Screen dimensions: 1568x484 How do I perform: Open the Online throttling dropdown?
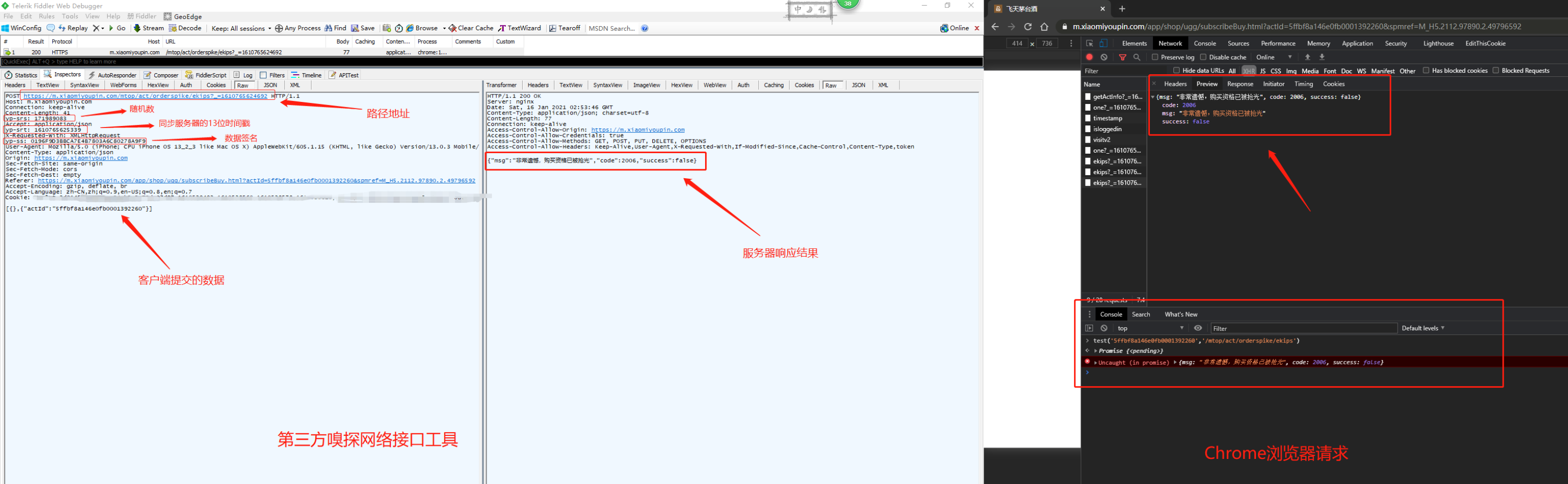[1274, 57]
